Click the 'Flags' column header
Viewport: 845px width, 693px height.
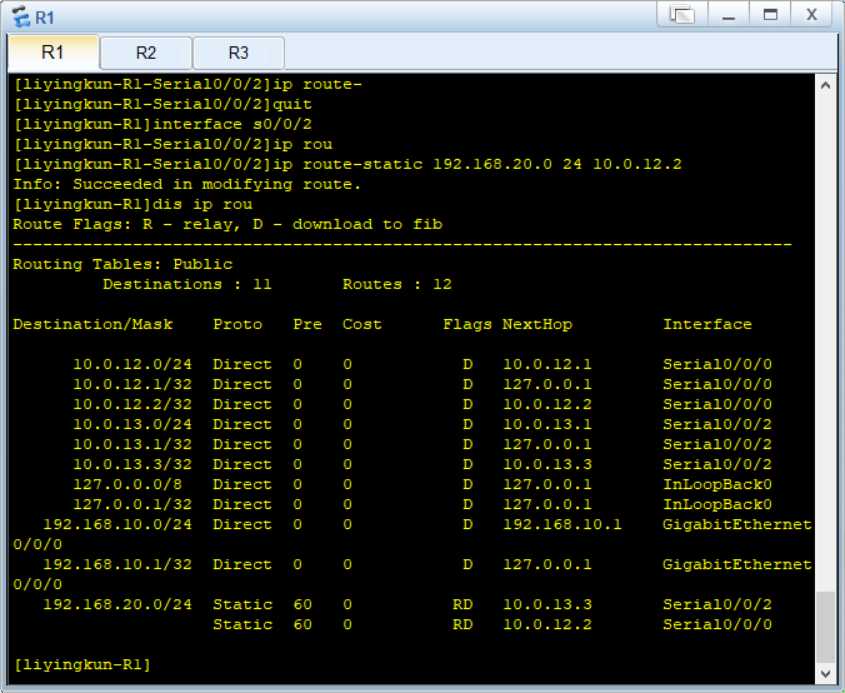(467, 324)
